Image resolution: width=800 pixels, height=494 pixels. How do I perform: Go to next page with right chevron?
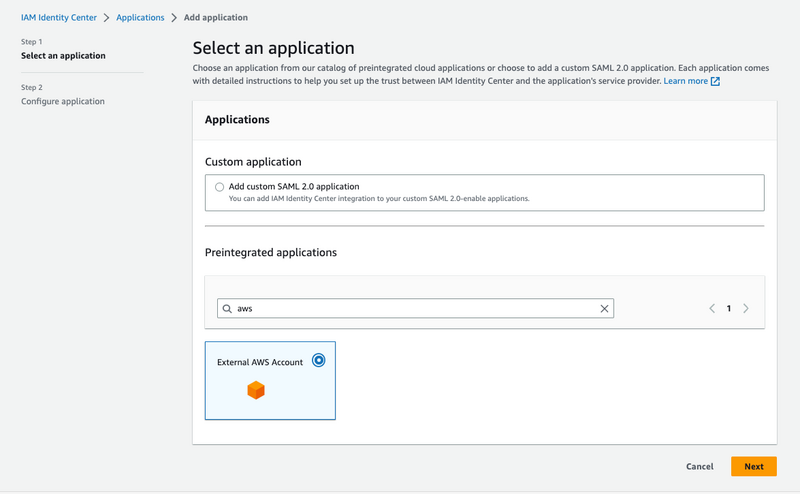[x=746, y=309]
